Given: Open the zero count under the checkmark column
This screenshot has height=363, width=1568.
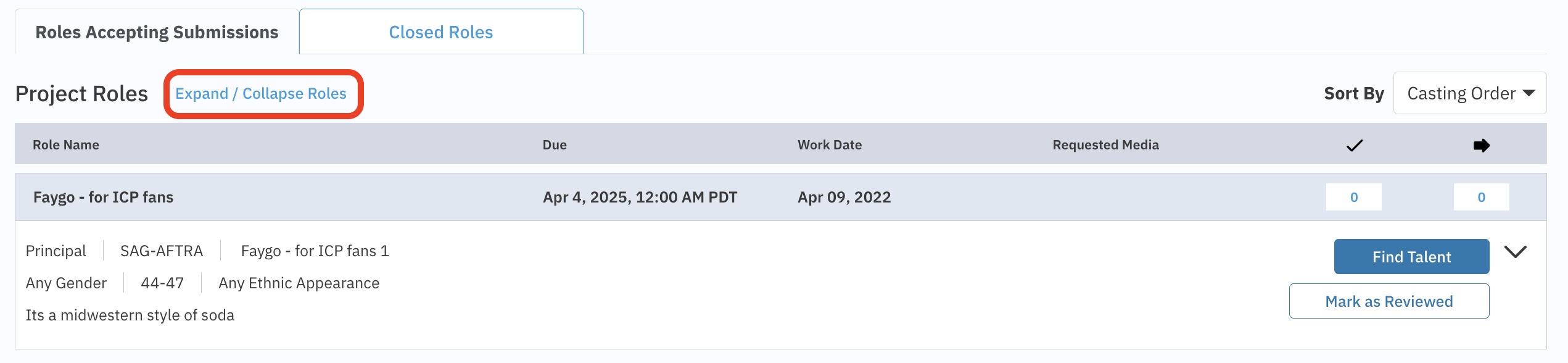Looking at the screenshot, I should (x=1353, y=198).
